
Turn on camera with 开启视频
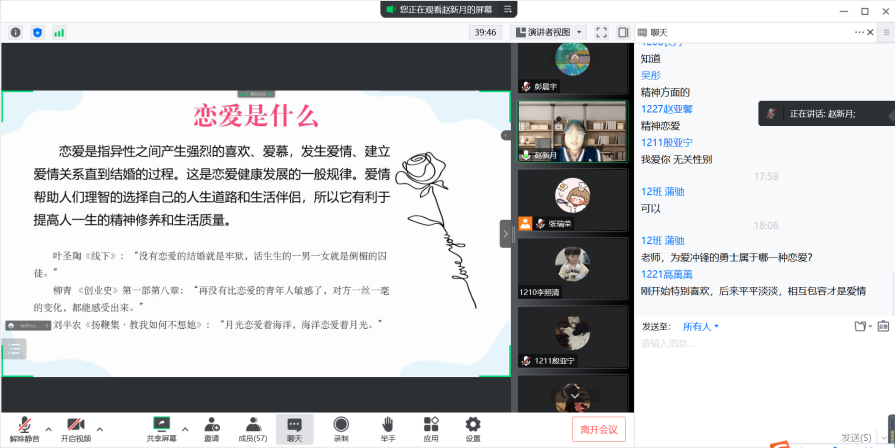click(x=76, y=430)
